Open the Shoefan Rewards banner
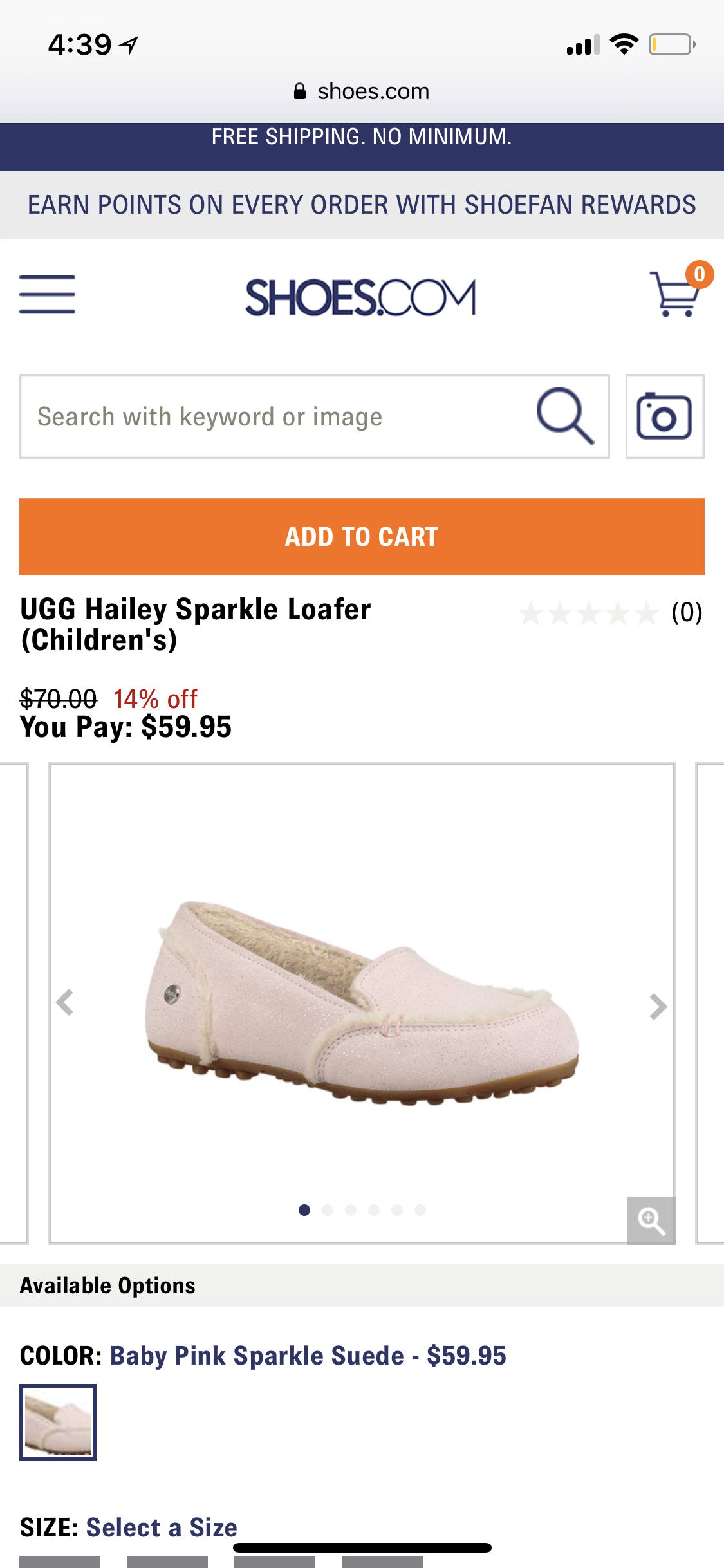The height and width of the screenshot is (1568, 724). [x=362, y=205]
